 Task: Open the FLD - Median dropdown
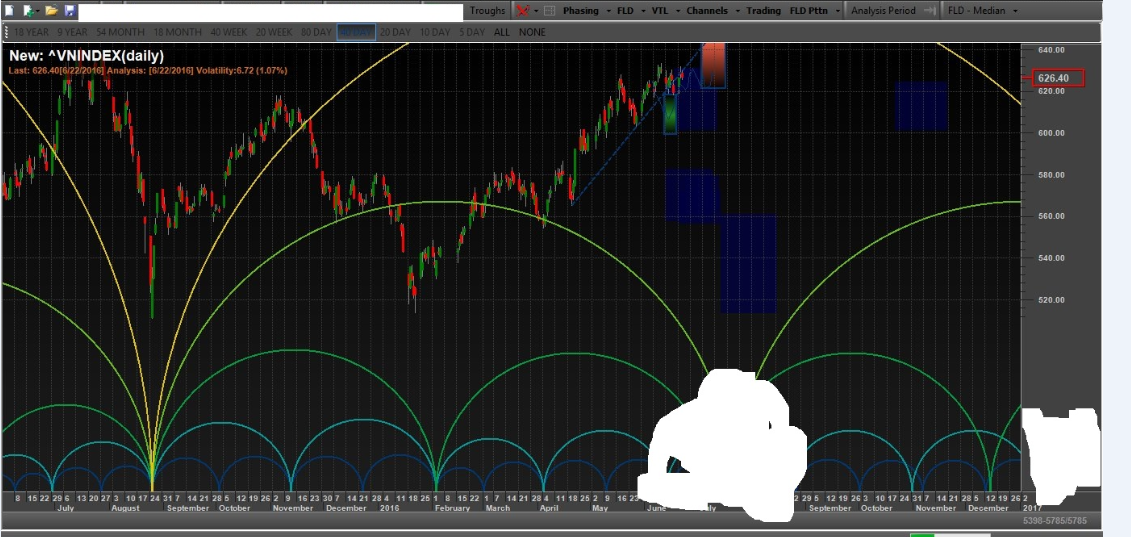pyautogui.click(x=1015, y=11)
